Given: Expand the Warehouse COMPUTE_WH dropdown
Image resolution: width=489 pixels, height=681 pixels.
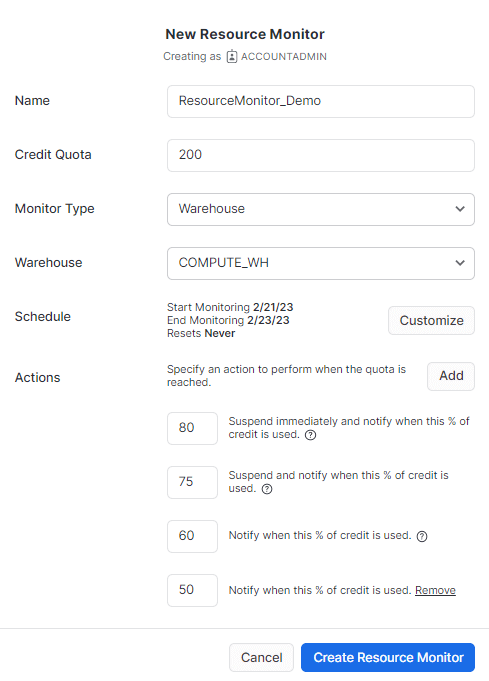Looking at the screenshot, I should pyautogui.click(x=320, y=263).
